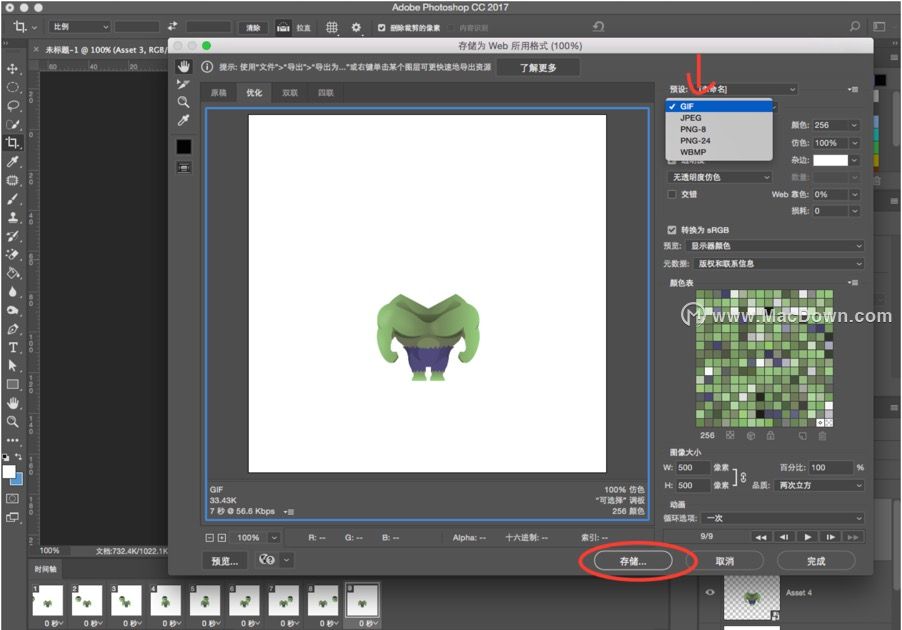The width and height of the screenshot is (902, 630).
Task: Select the Pen tool
Action: [12, 329]
